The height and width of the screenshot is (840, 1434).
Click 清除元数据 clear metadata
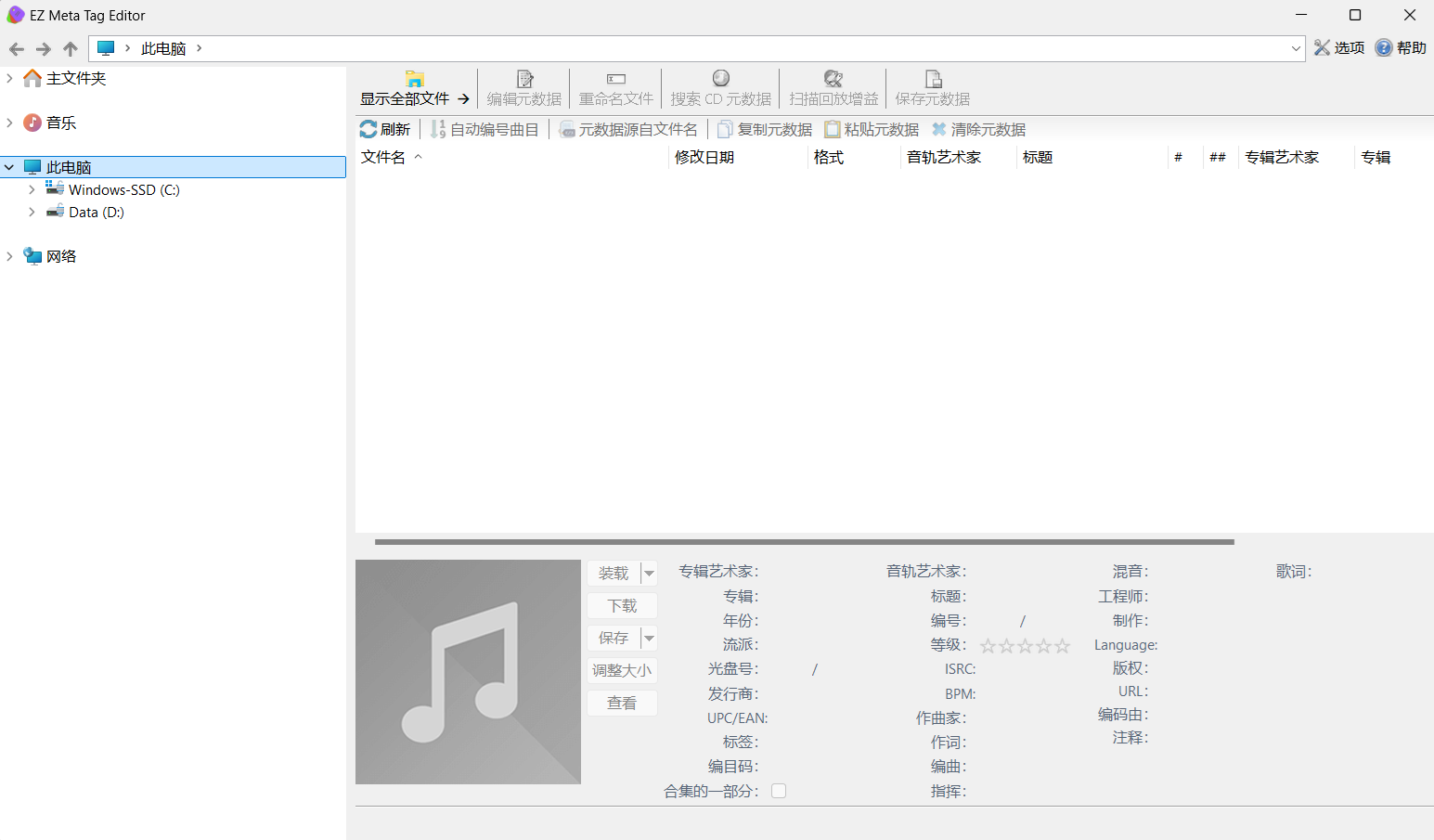(x=979, y=130)
